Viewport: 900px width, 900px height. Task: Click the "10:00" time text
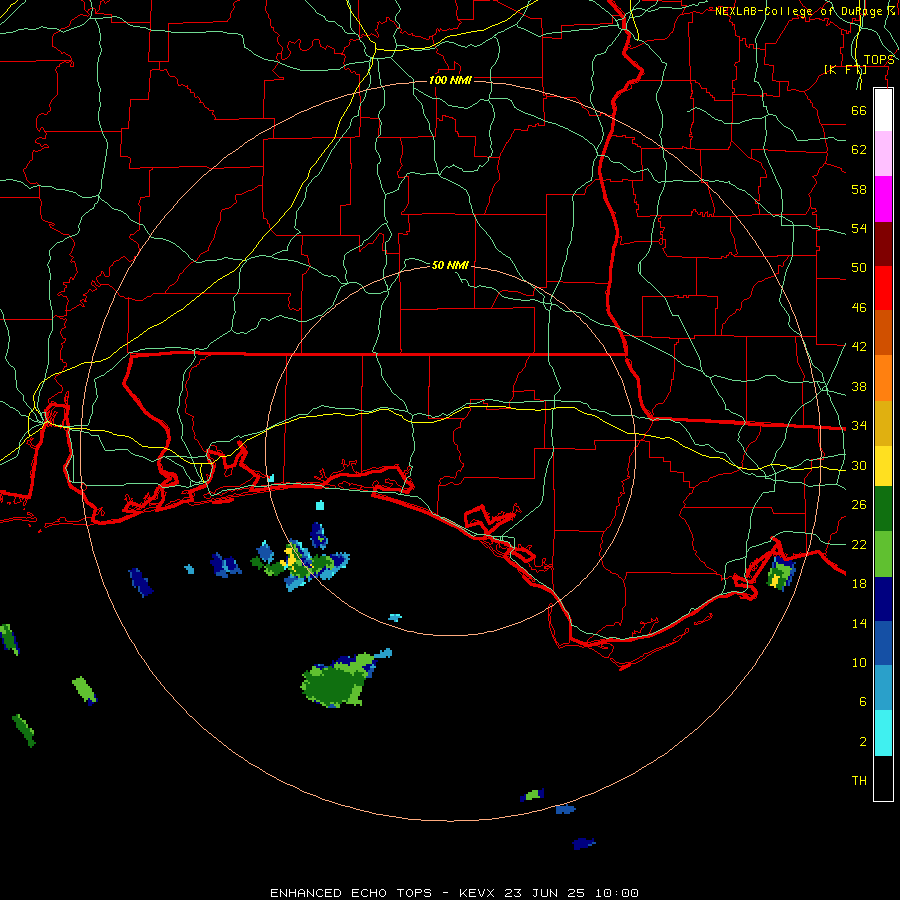point(617,893)
